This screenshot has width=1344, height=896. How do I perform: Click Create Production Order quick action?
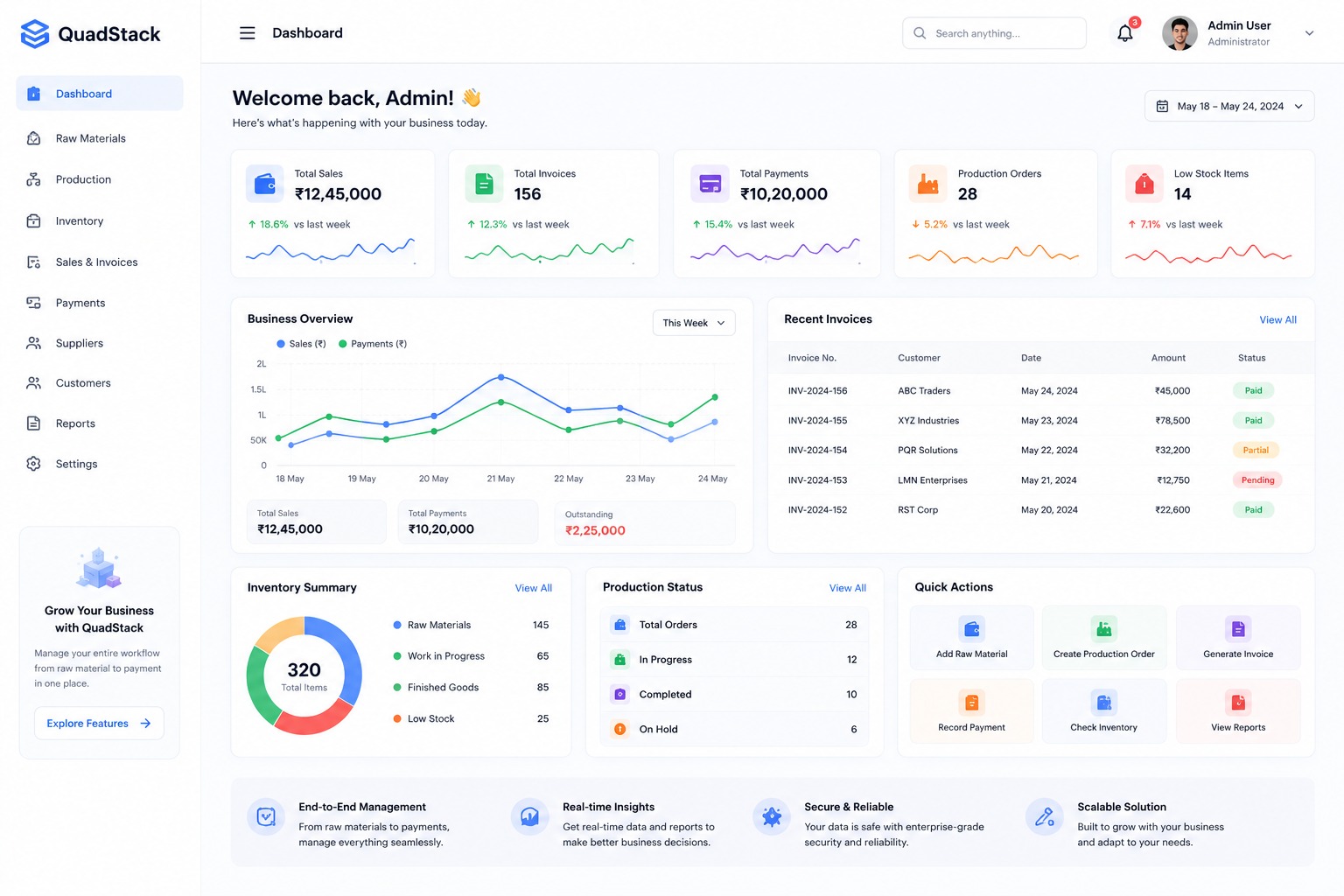click(x=1104, y=638)
